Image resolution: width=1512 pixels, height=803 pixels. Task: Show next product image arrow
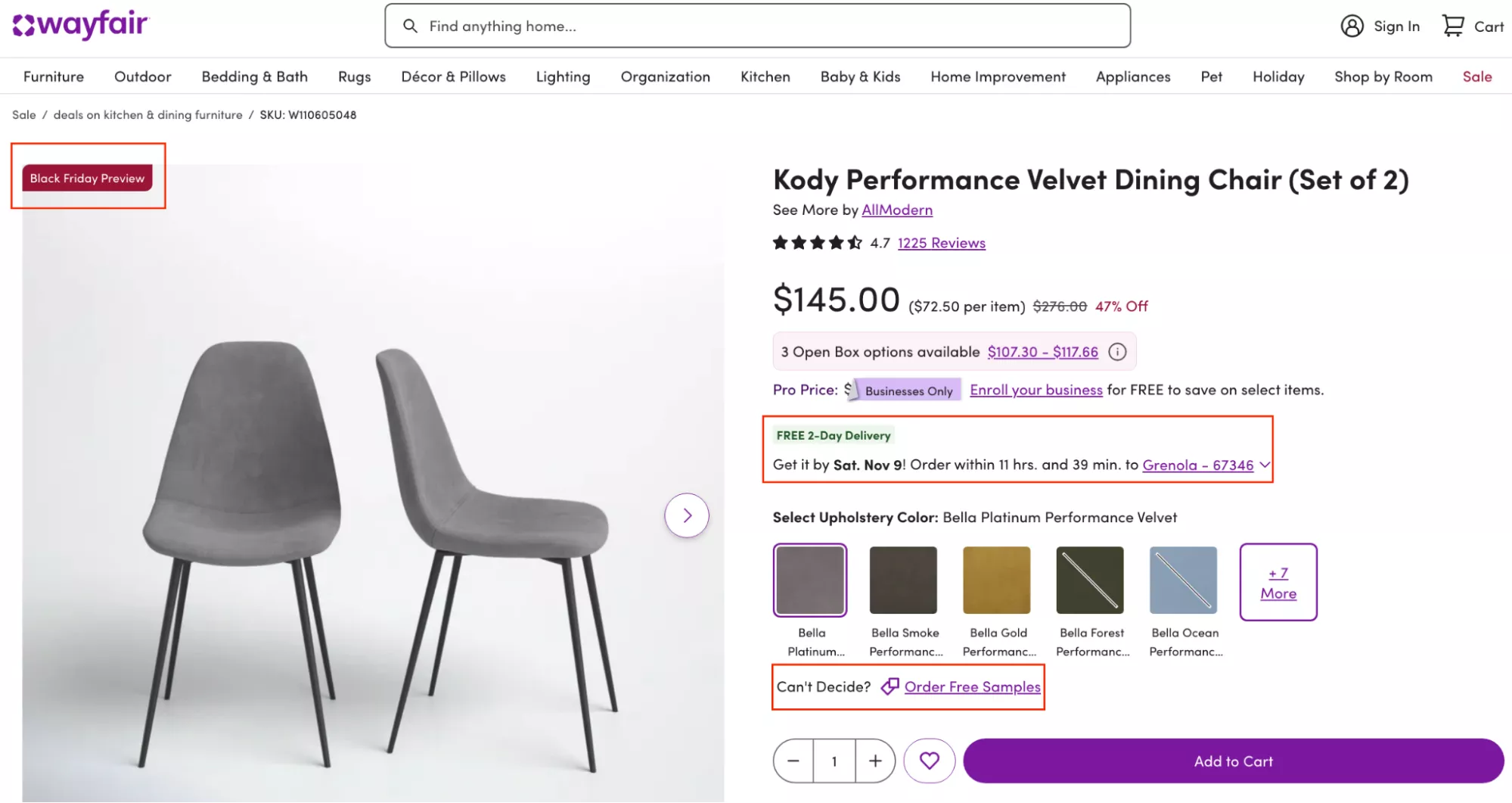pos(687,515)
